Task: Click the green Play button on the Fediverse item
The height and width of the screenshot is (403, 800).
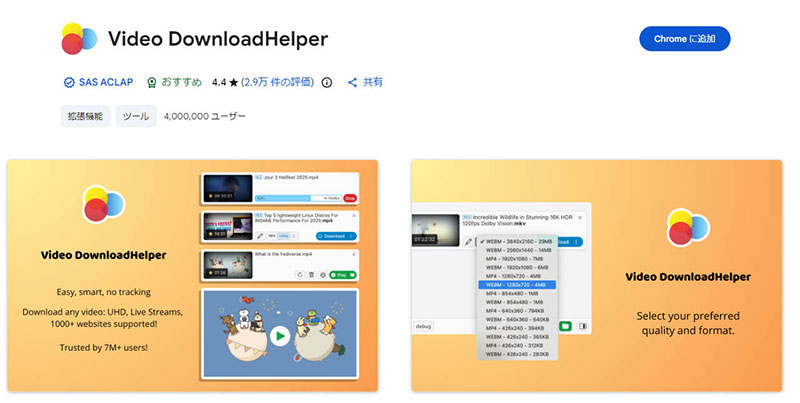Action: pyautogui.click(x=343, y=275)
